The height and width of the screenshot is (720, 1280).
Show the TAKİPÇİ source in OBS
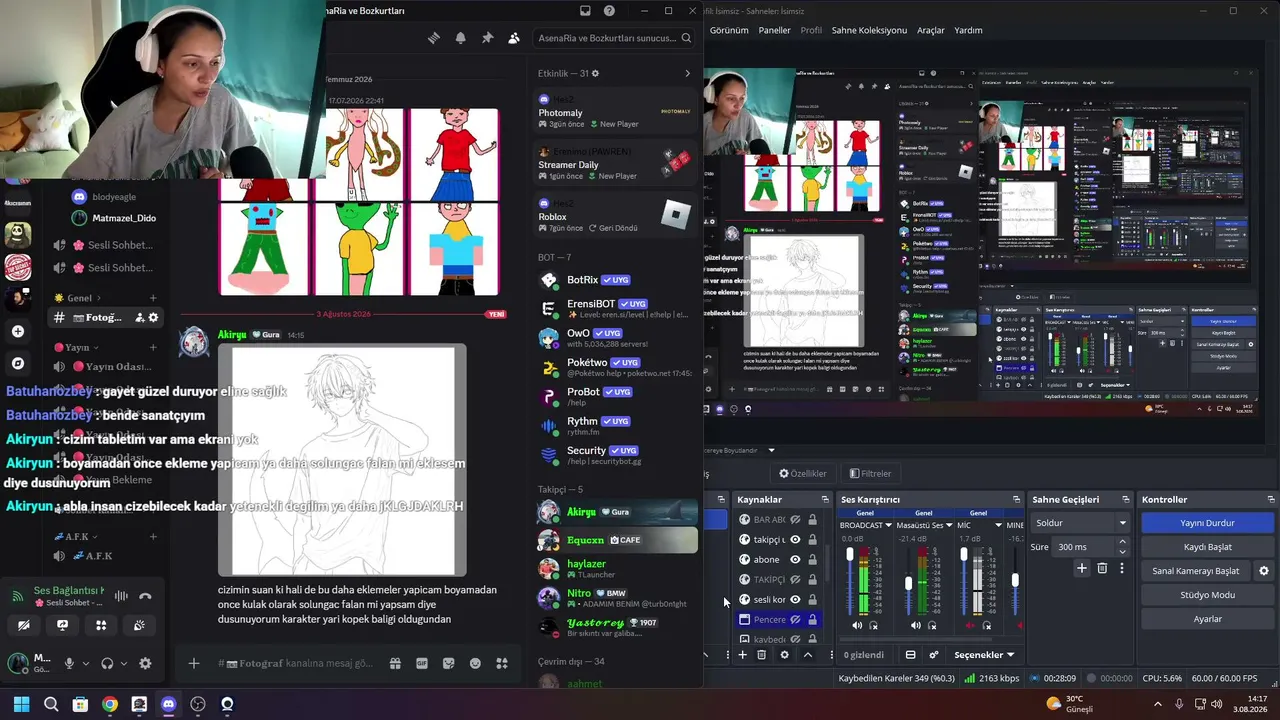795,580
